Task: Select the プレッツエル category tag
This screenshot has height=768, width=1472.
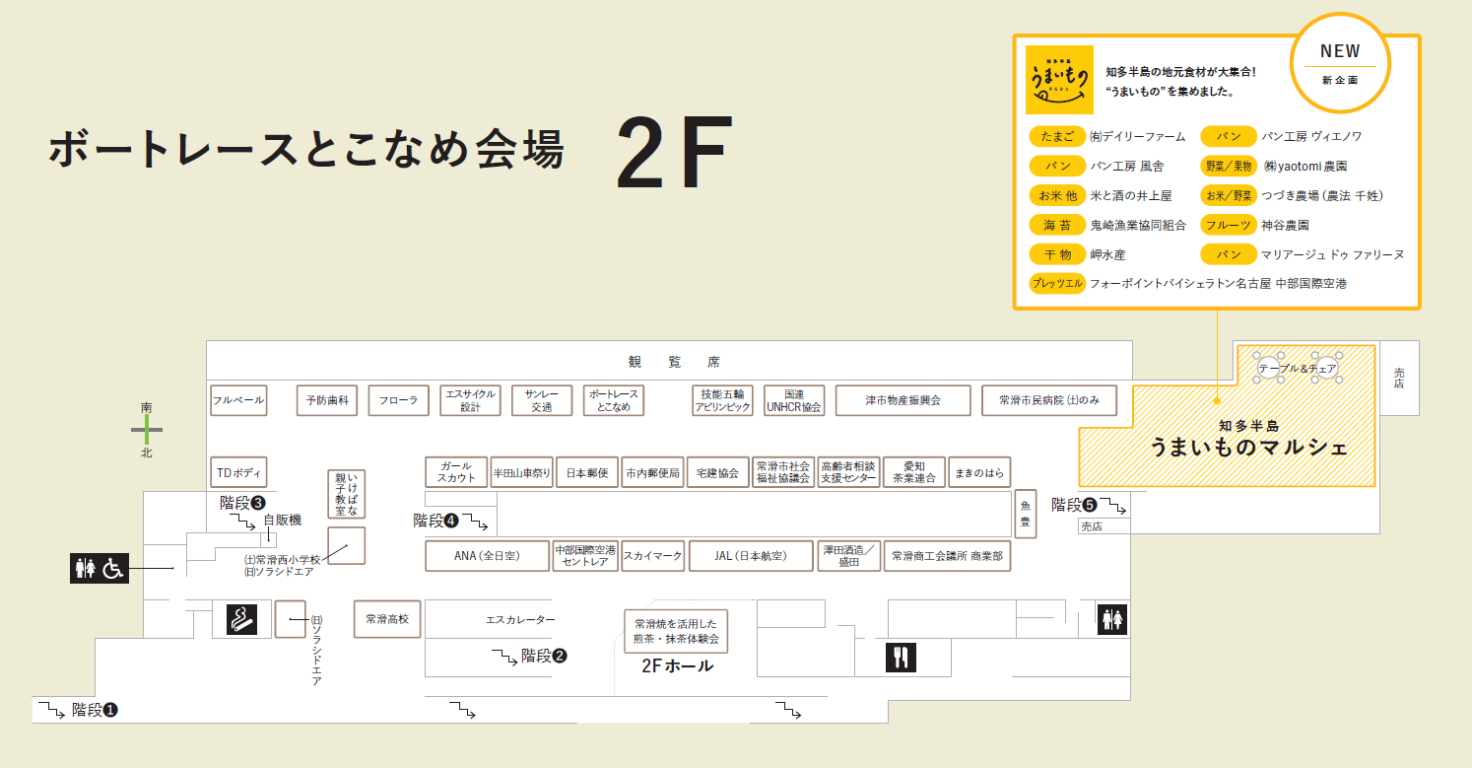Action: pos(1057,283)
